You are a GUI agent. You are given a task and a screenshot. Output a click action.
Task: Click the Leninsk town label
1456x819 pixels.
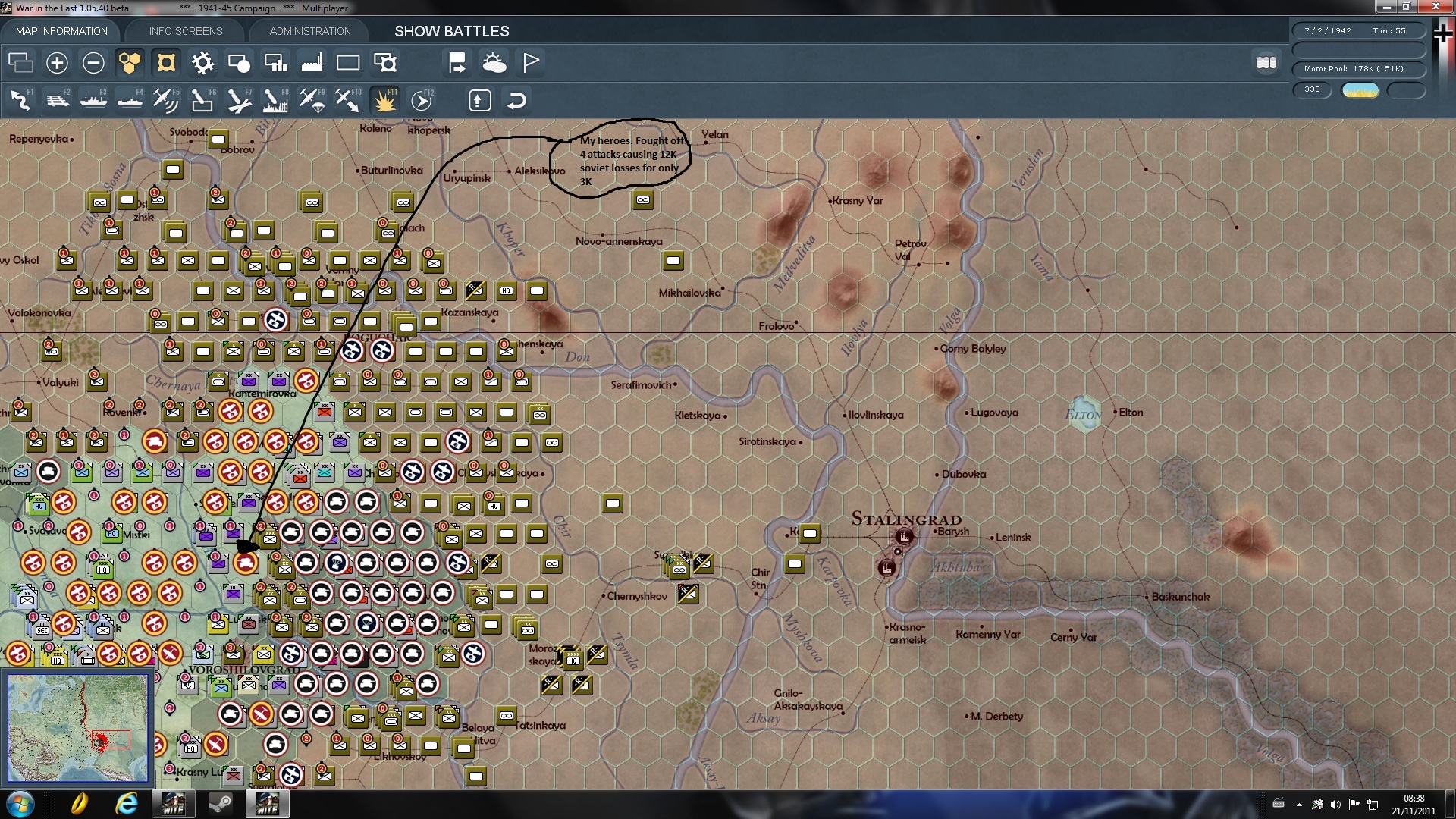tap(1013, 538)
